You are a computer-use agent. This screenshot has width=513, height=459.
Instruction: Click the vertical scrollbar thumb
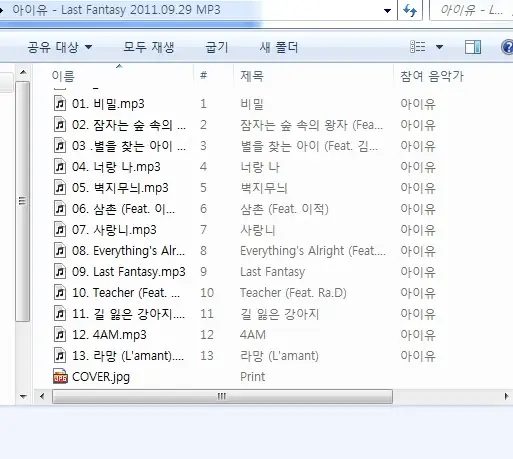point(23,201)
